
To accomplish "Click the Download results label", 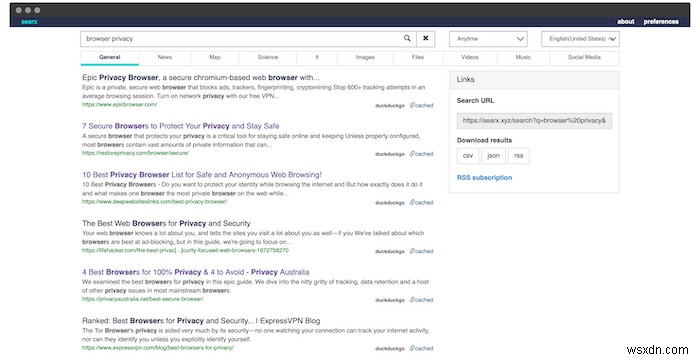I will point(484,140).
